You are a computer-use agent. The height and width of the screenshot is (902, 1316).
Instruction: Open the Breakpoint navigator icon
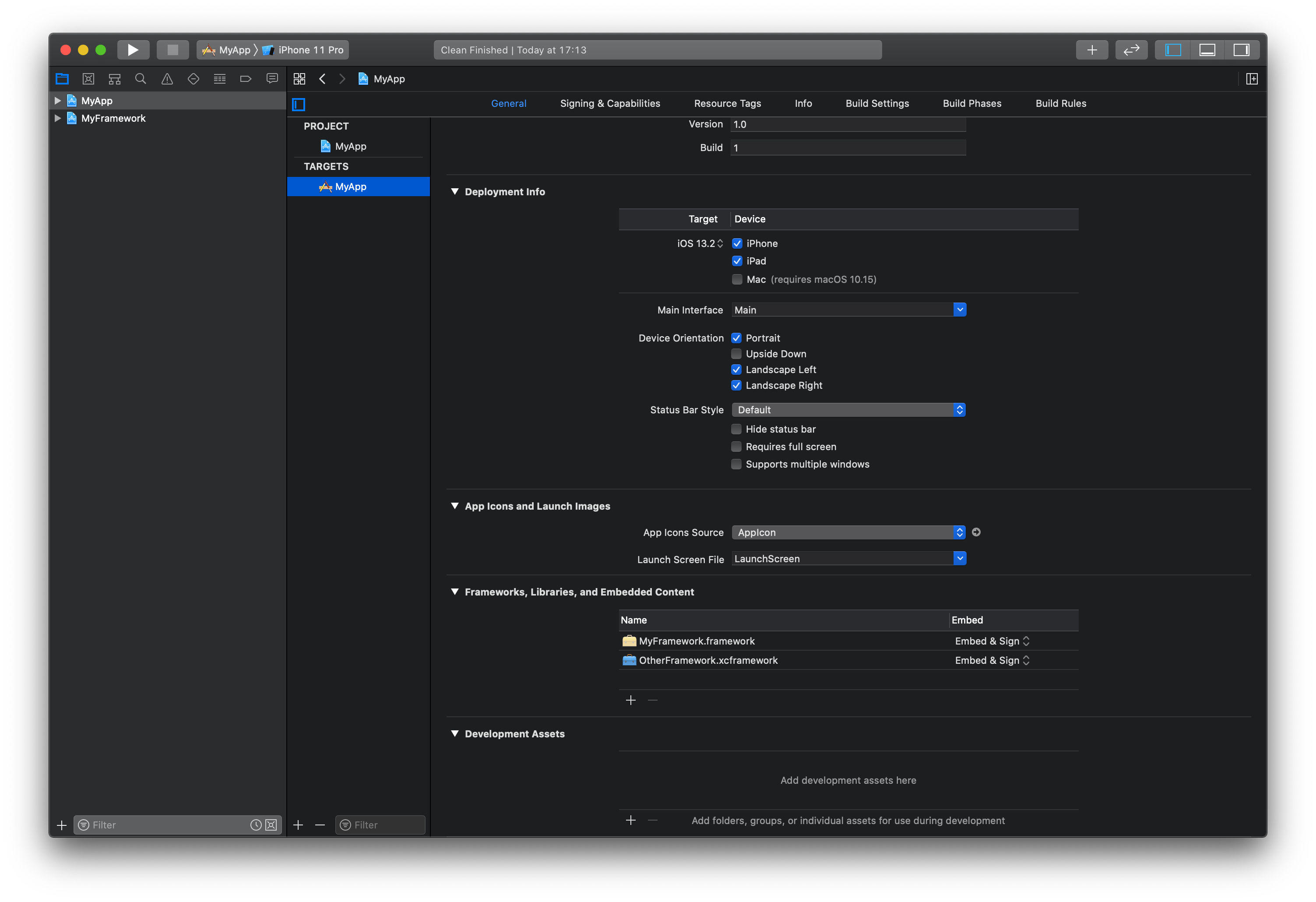(246, 79)
